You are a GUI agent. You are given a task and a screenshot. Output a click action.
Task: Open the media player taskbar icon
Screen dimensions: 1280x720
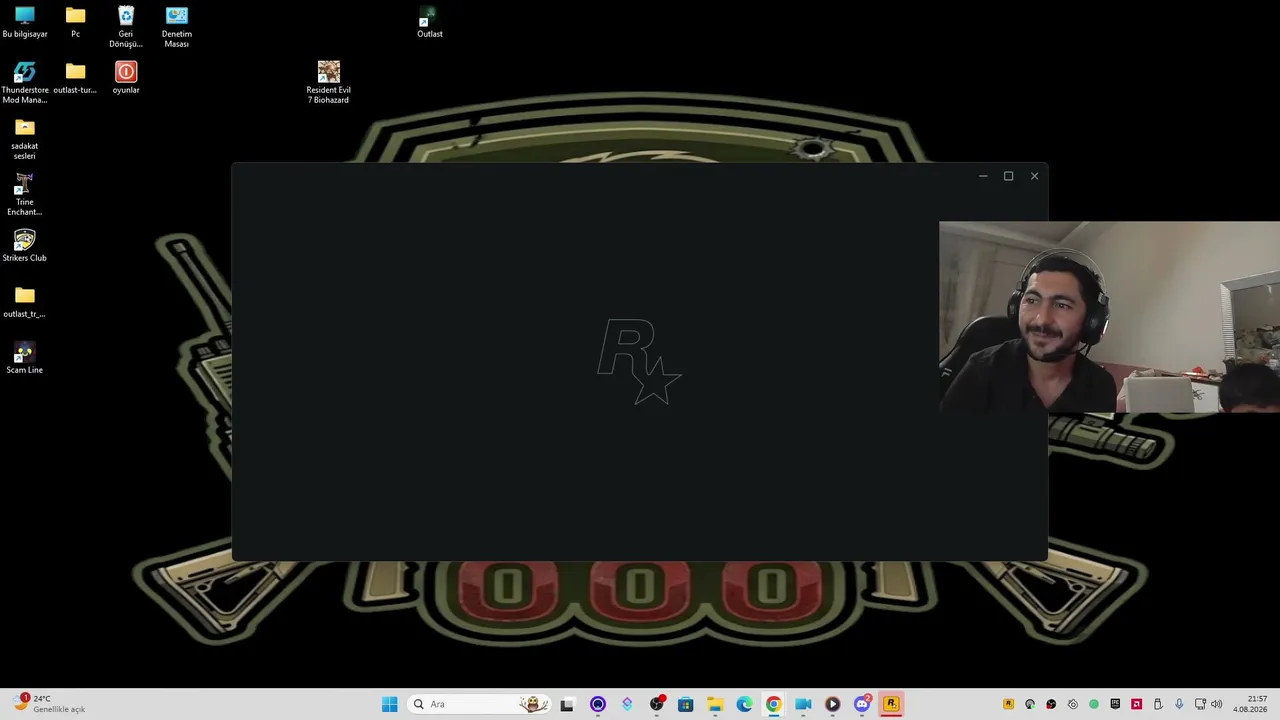coord(832,704)
